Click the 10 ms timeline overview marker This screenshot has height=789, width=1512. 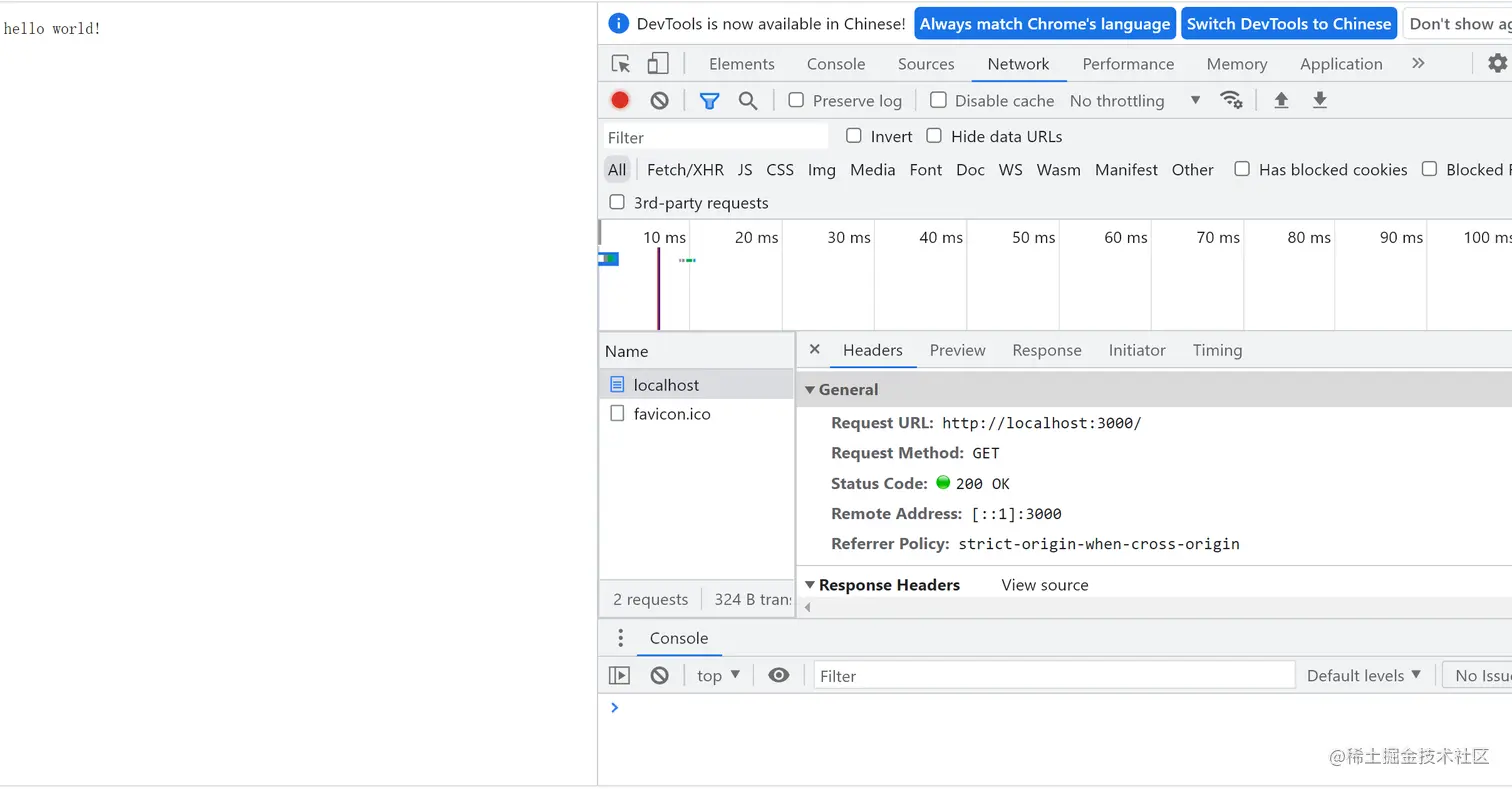[664, 238]
